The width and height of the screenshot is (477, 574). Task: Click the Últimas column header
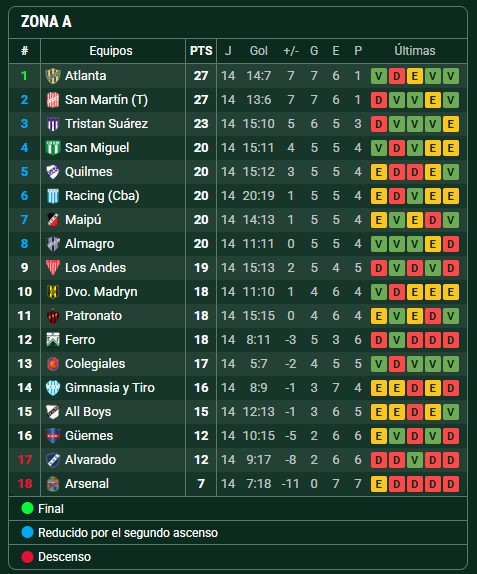click(x=415, y=51)
